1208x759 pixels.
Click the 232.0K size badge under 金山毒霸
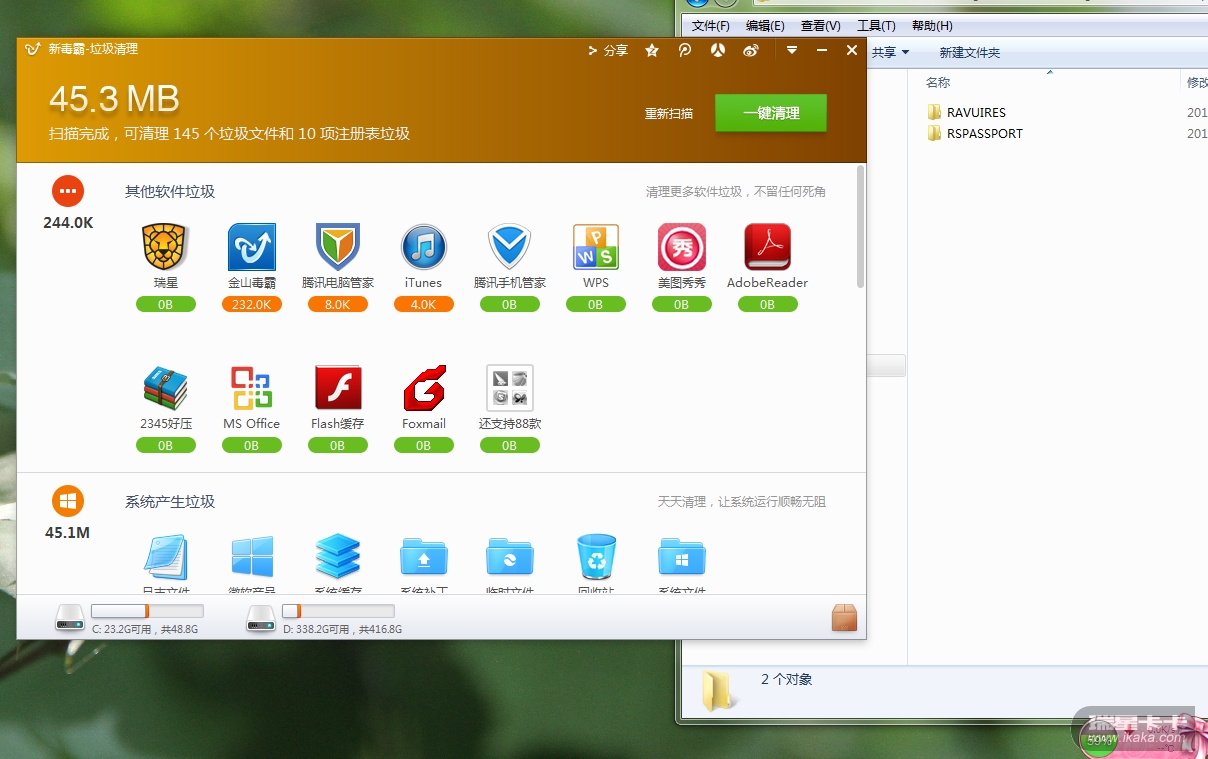coord(252,304)
